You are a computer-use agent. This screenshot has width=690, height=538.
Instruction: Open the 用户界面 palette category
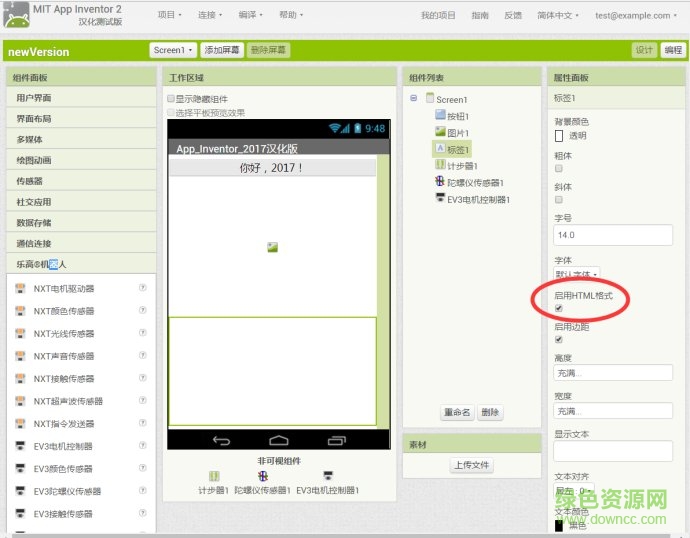point(81,98)
